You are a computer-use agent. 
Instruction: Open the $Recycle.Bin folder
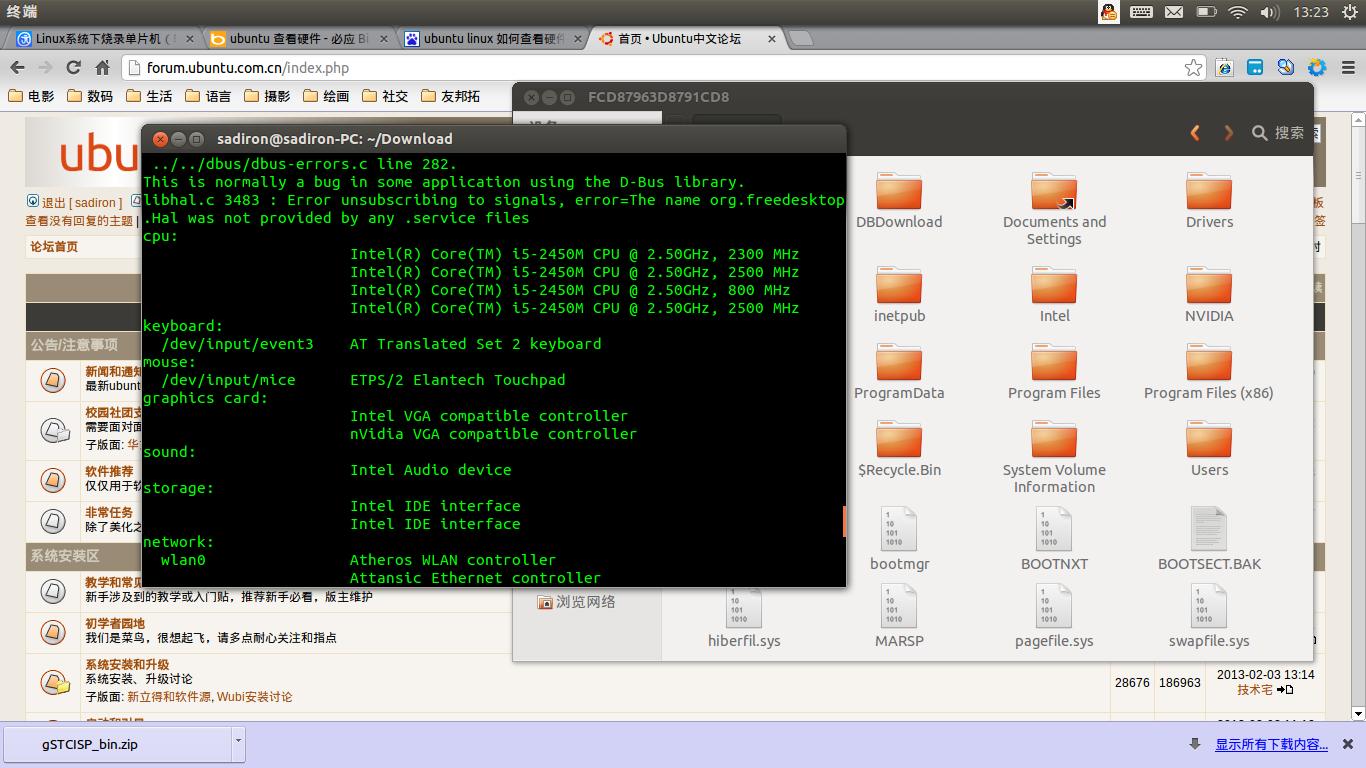899,449
